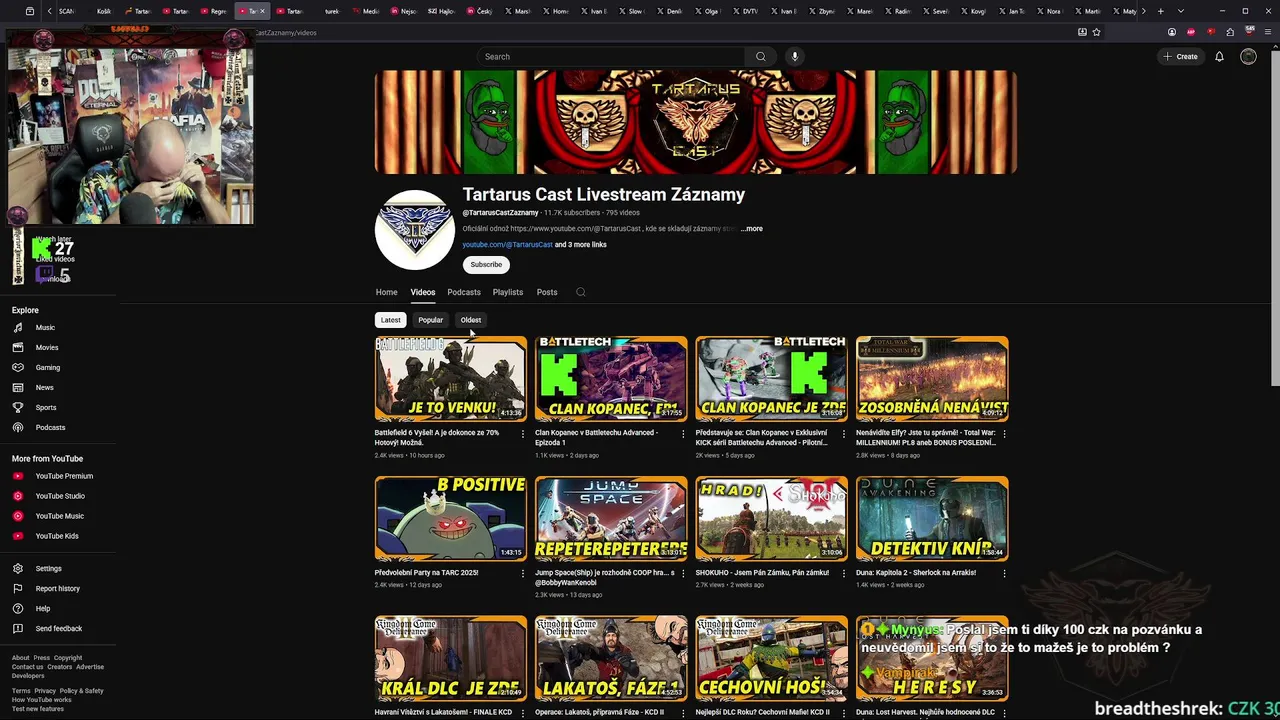Click channel profile avatar image
Viewport: 1280px width, 720px height.
[x=415, y=230]
